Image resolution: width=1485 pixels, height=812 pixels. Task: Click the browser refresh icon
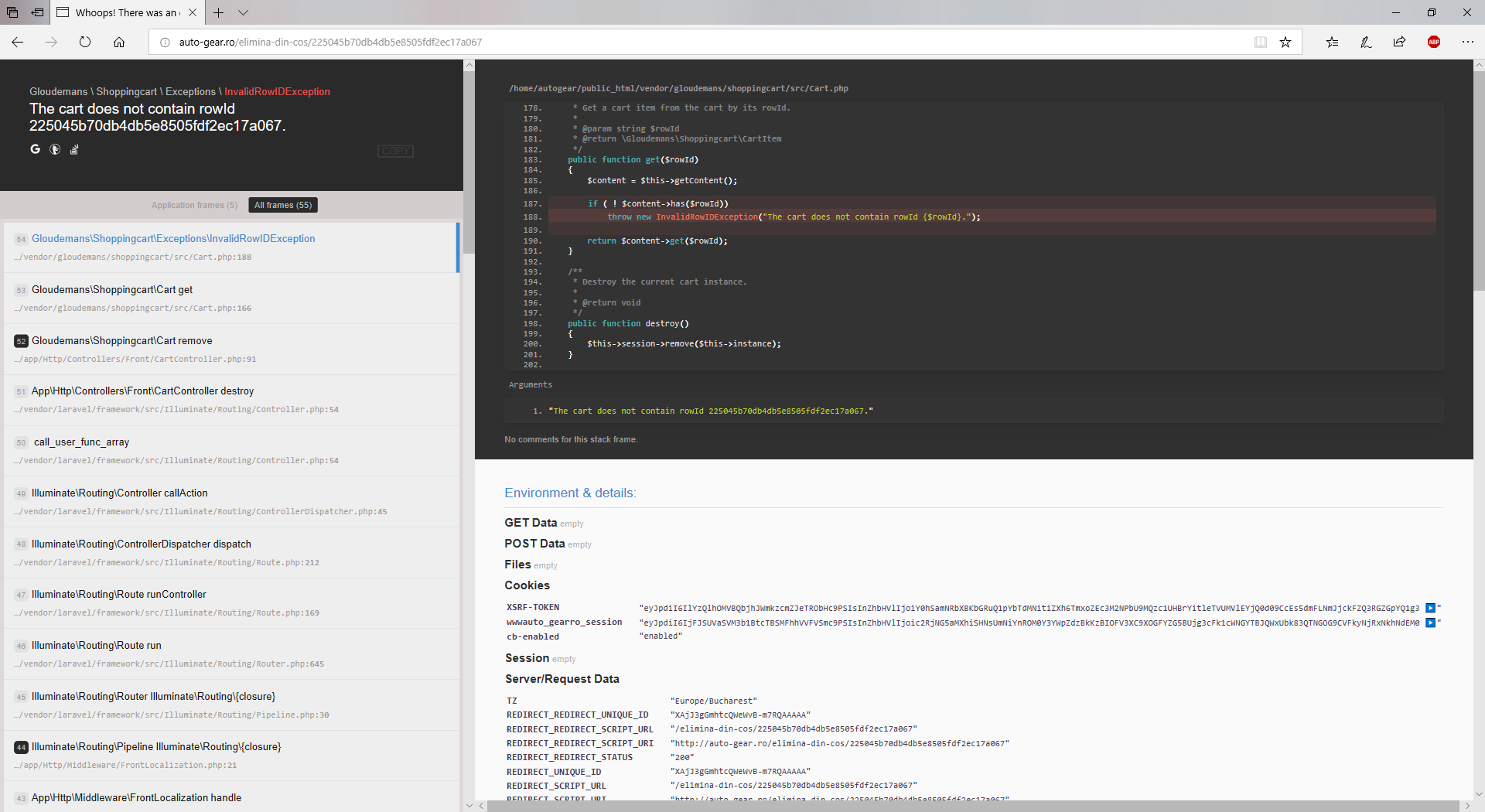[x=85, y=42]
